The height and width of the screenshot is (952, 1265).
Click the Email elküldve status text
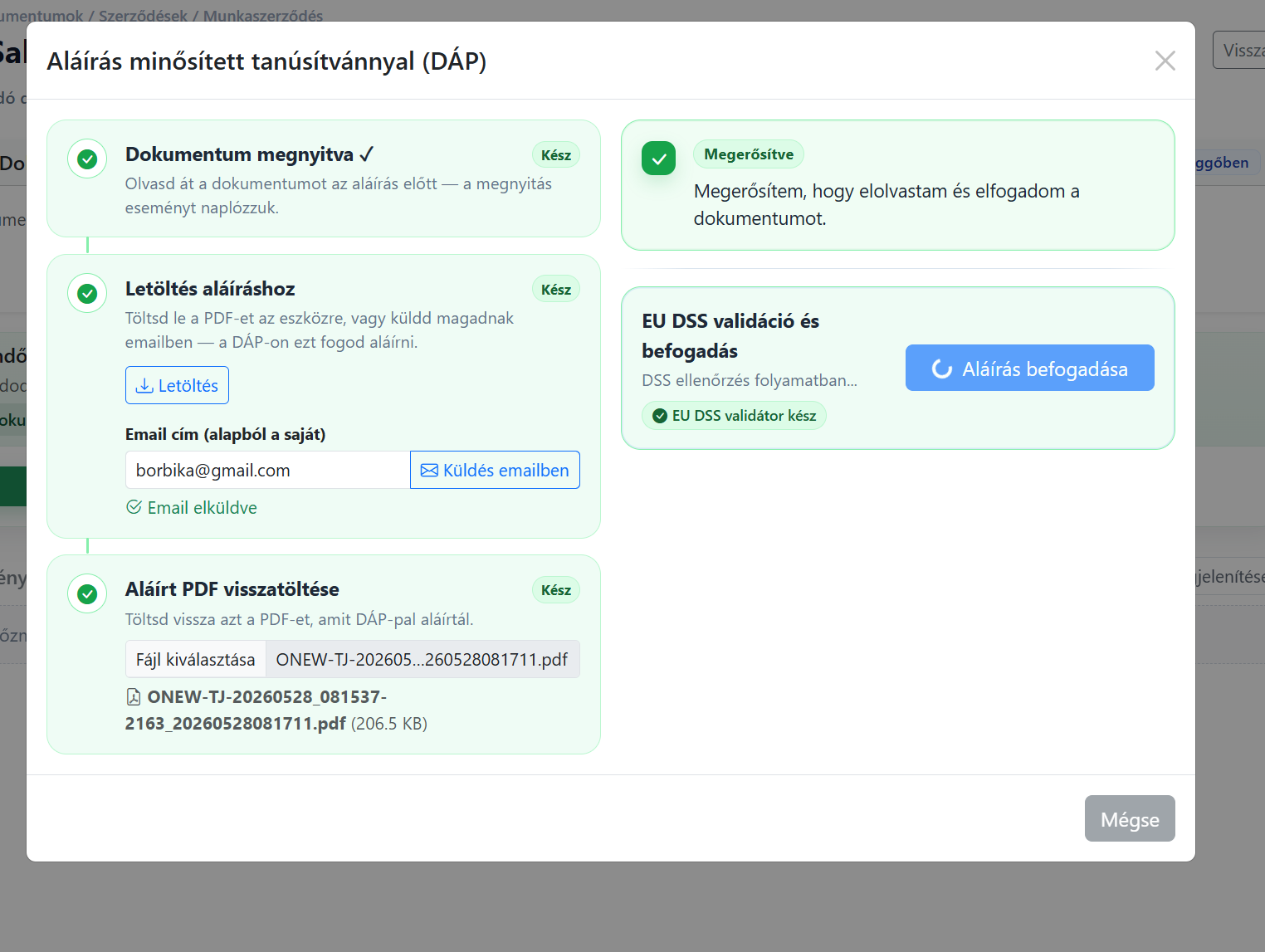pos(192,507)
